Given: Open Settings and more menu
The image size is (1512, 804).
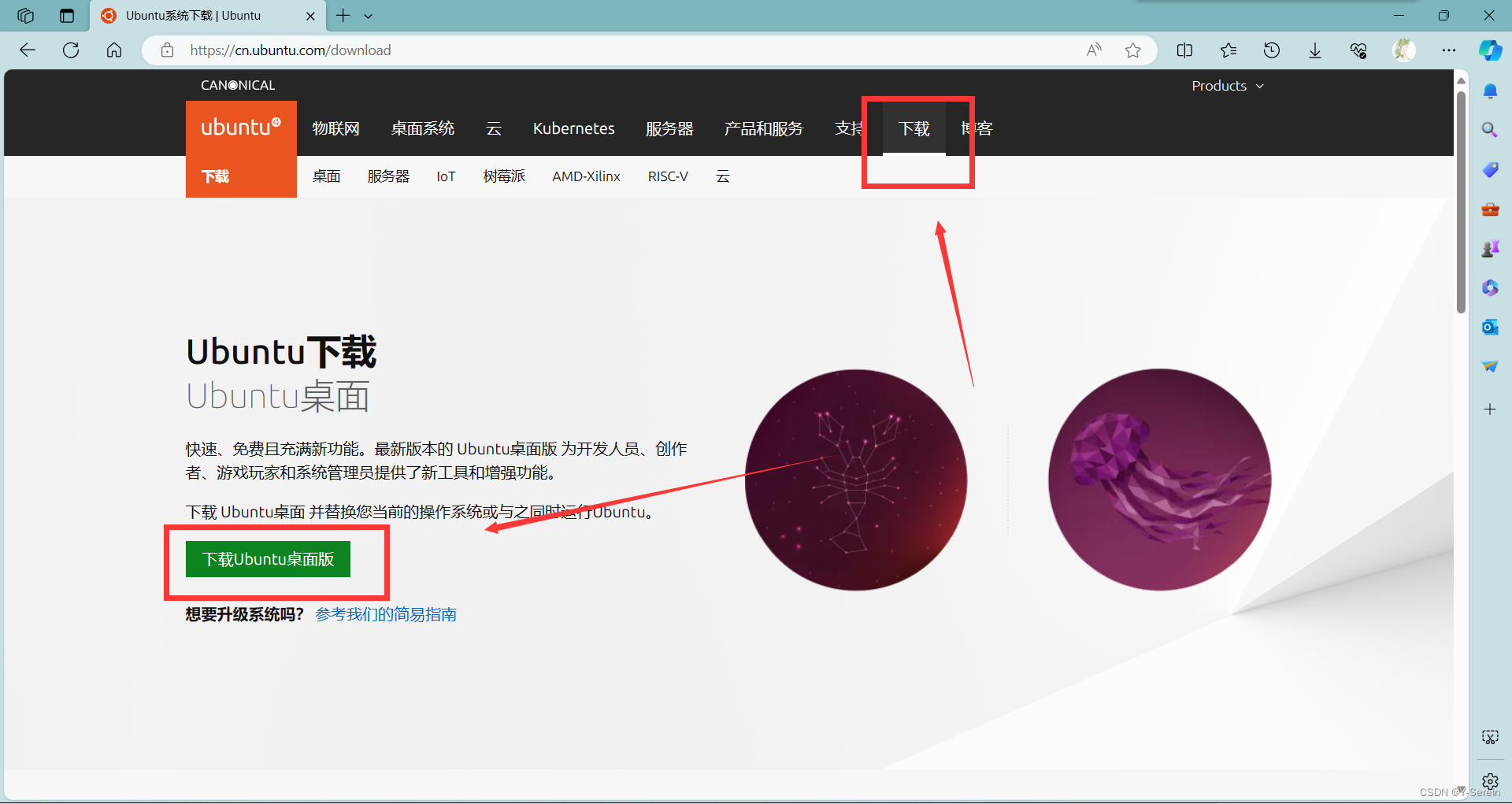Looking at the screenshot, I should [1449, 50].
